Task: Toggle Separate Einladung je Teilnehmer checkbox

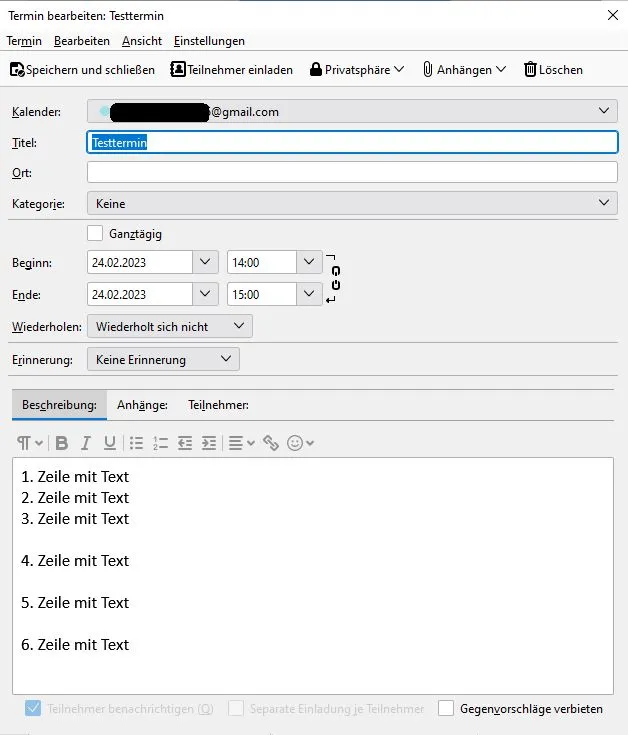Action: click(236, 708)
